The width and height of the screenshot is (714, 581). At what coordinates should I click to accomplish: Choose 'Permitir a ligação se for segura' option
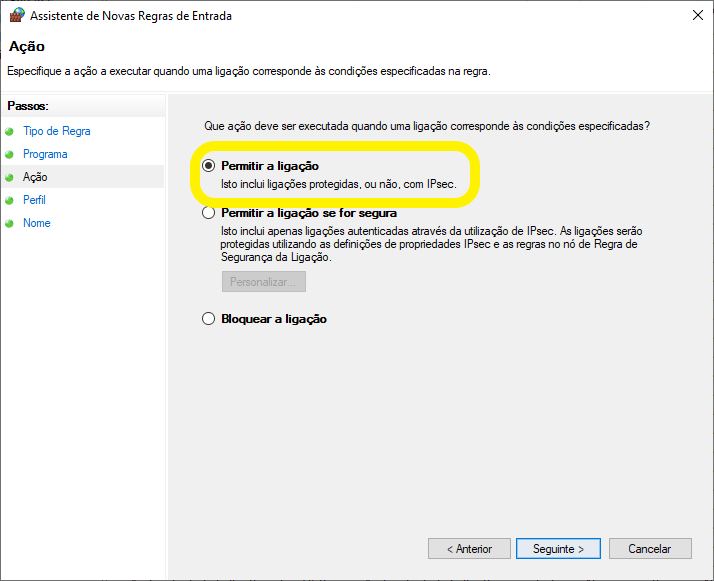tap(208, 213)
